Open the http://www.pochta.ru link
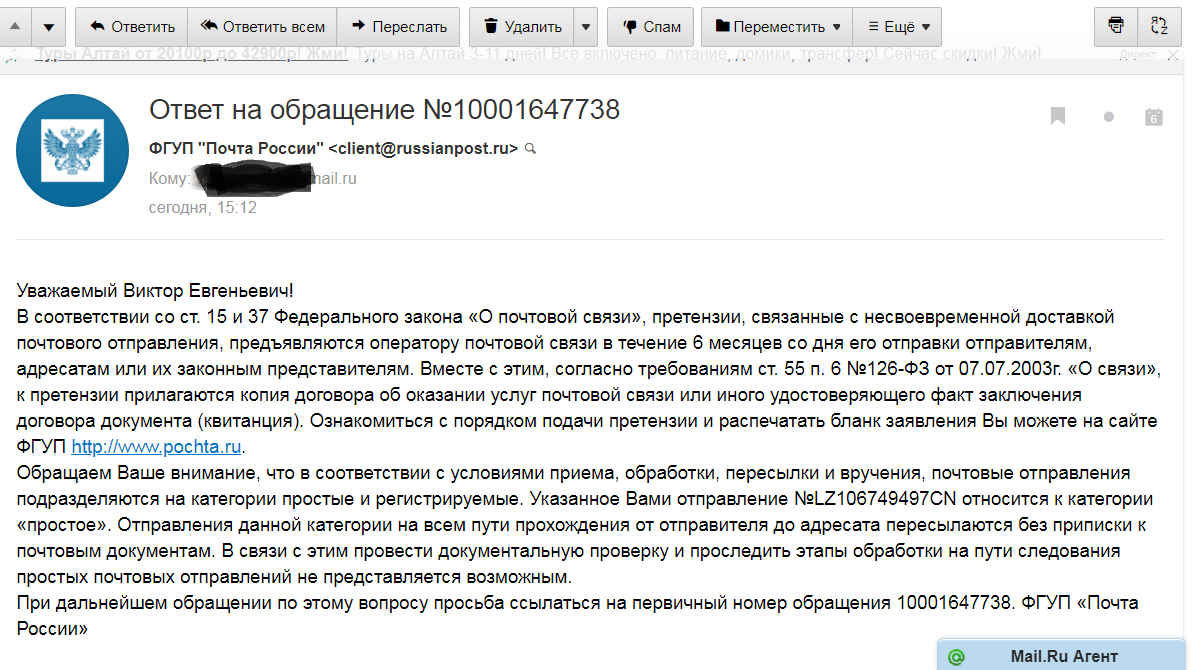This screenshot has width=1193, height=670. (x=156, y=446)
